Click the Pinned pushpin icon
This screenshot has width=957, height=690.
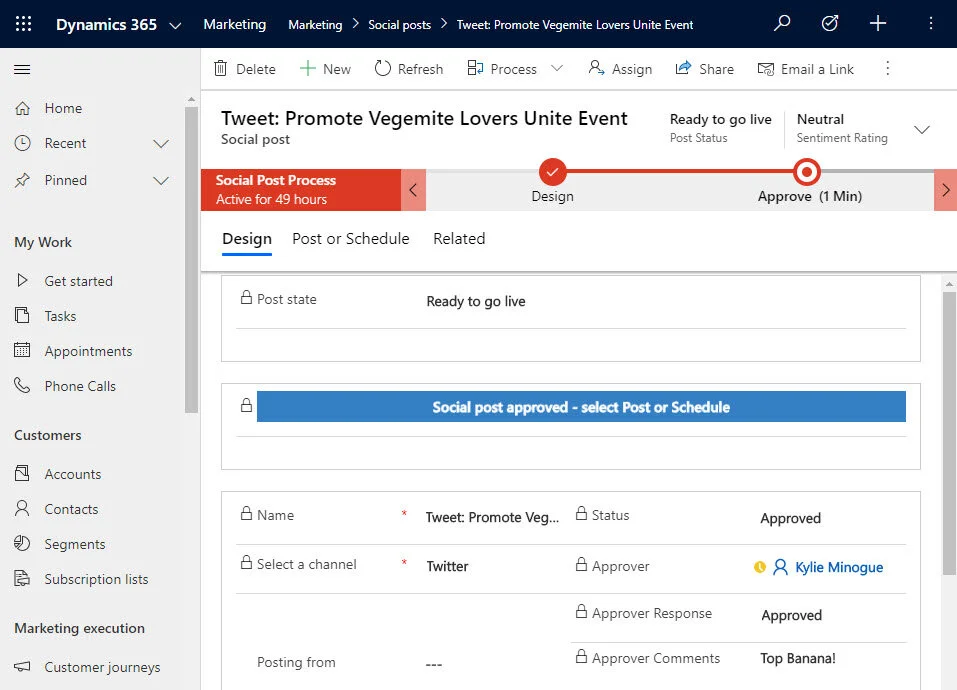tap(23, 180)
